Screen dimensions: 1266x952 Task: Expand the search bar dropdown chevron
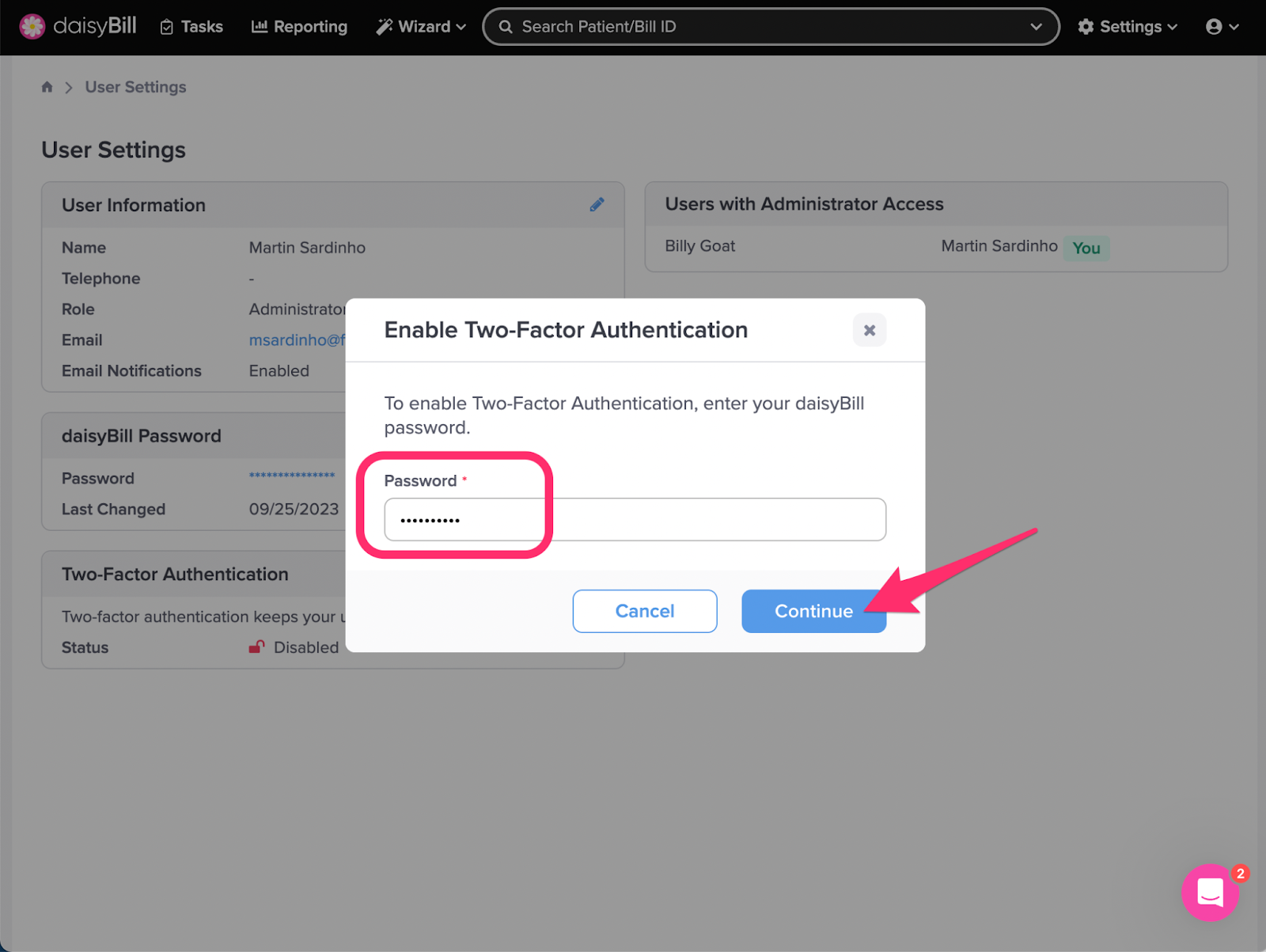click(x=1037, y=26)
